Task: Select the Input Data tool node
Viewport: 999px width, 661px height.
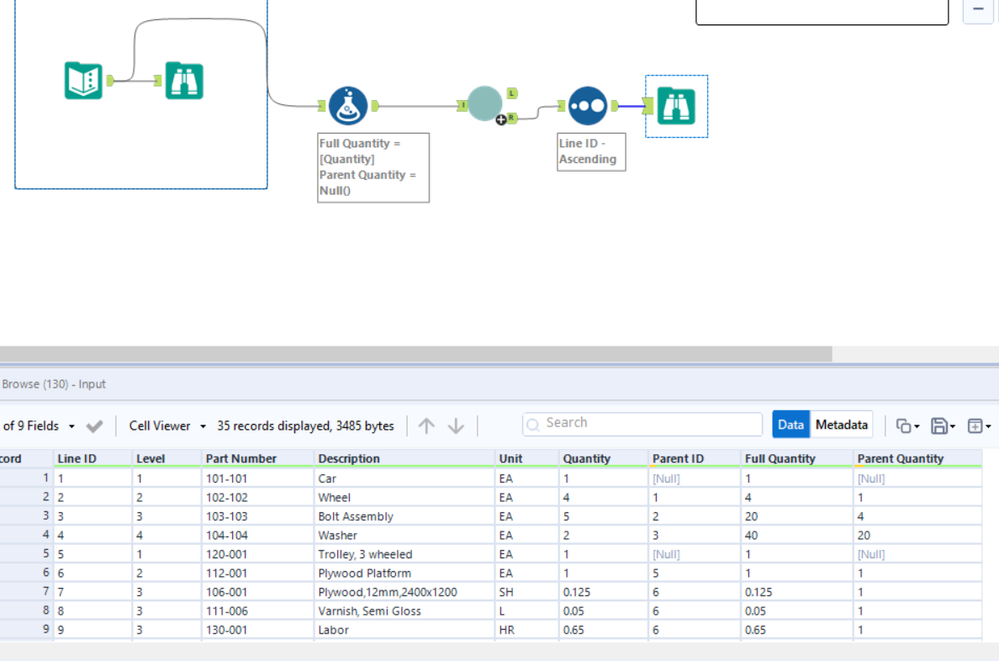Action: pos(84,80)
